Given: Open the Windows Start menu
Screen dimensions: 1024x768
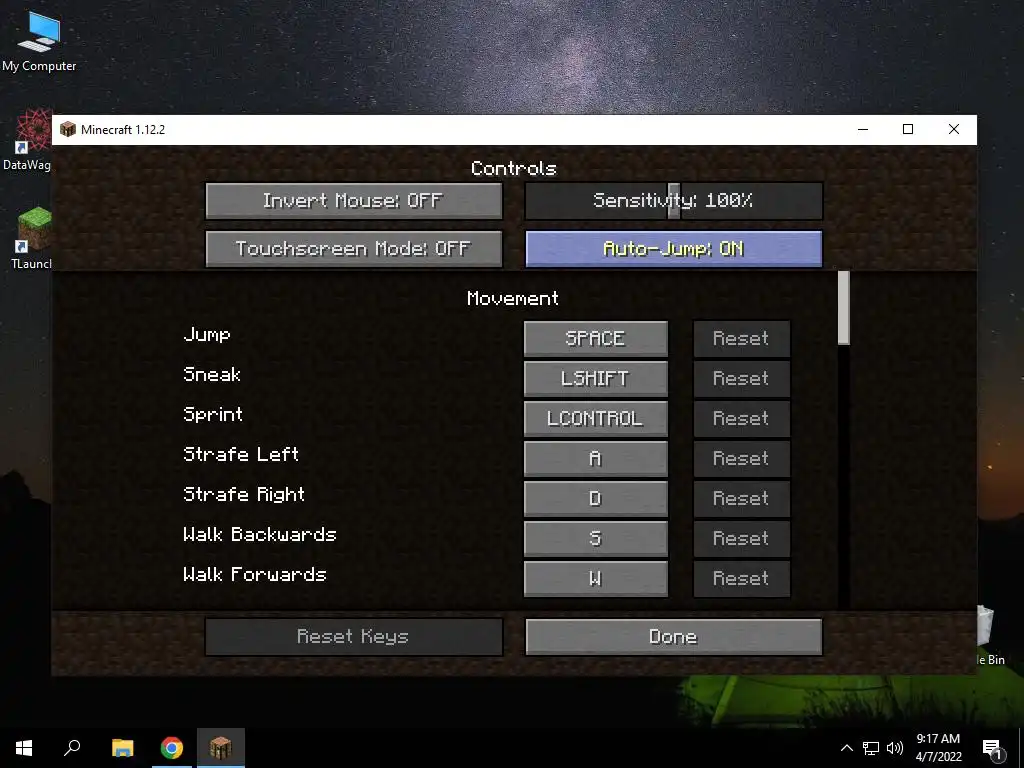Looking at the screenshot, I should 24,748.
